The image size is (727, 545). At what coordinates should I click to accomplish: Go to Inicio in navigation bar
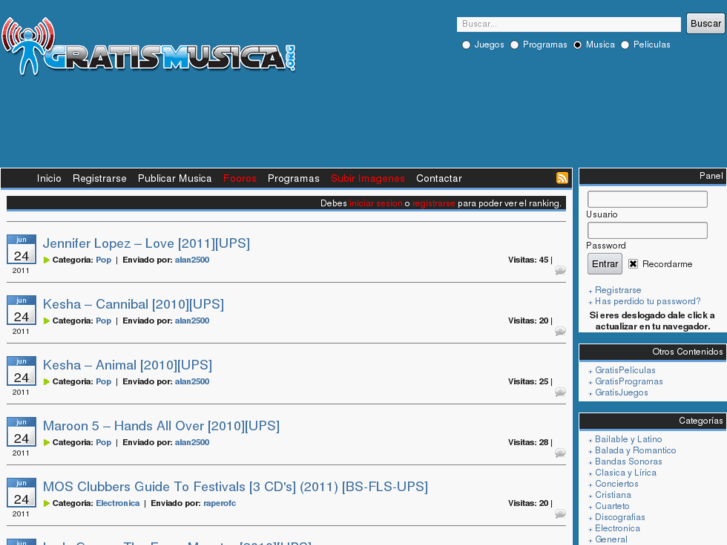(49, 179)
